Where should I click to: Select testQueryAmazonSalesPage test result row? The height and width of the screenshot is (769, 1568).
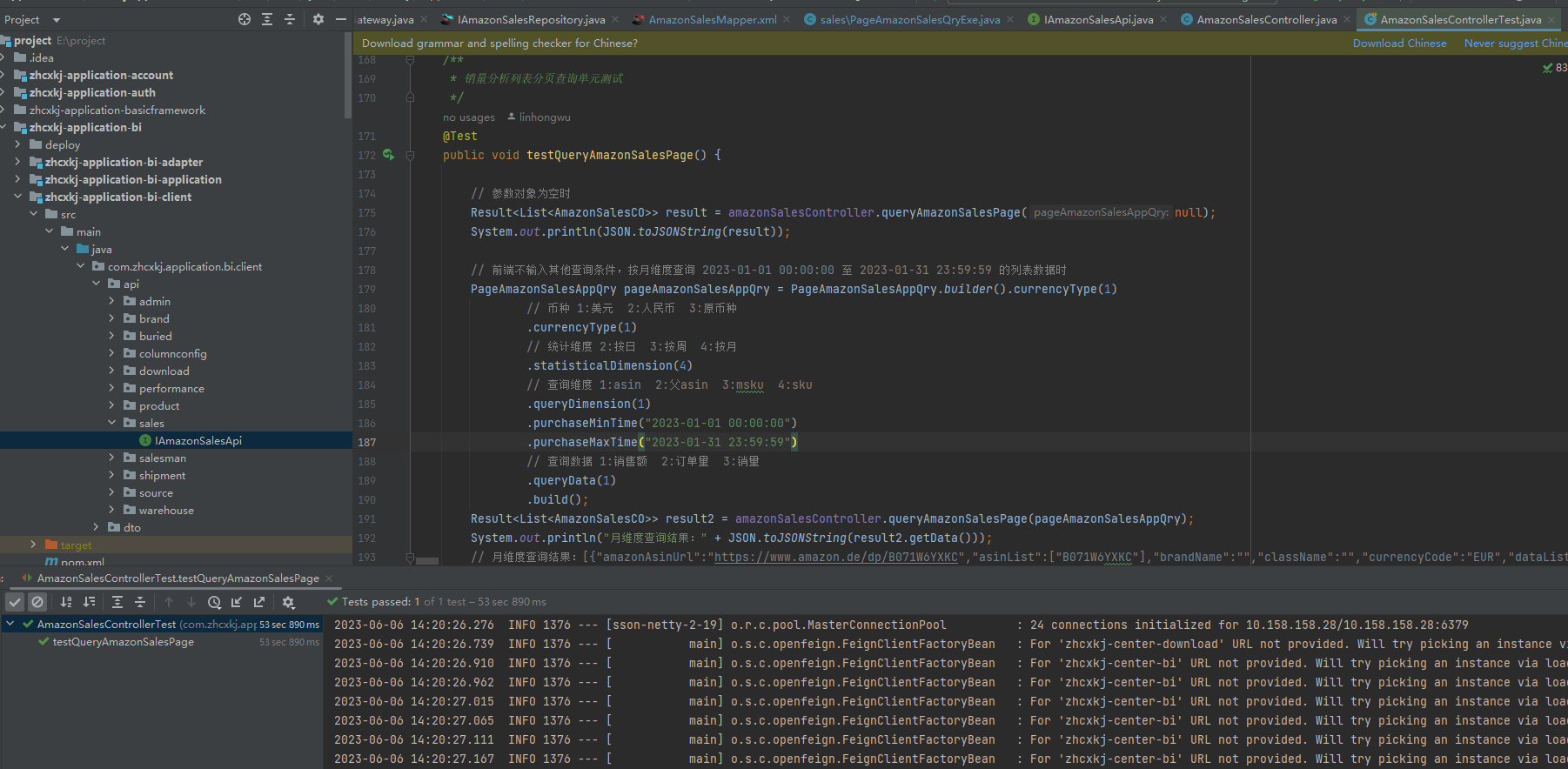click(x=162, y=642)
